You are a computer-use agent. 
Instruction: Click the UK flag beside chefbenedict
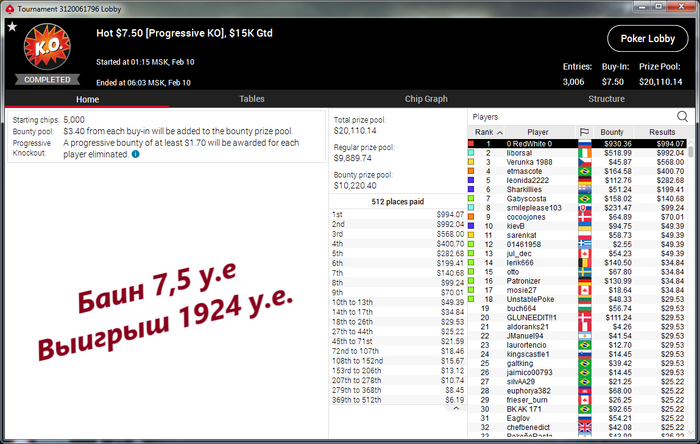(584, 427)
